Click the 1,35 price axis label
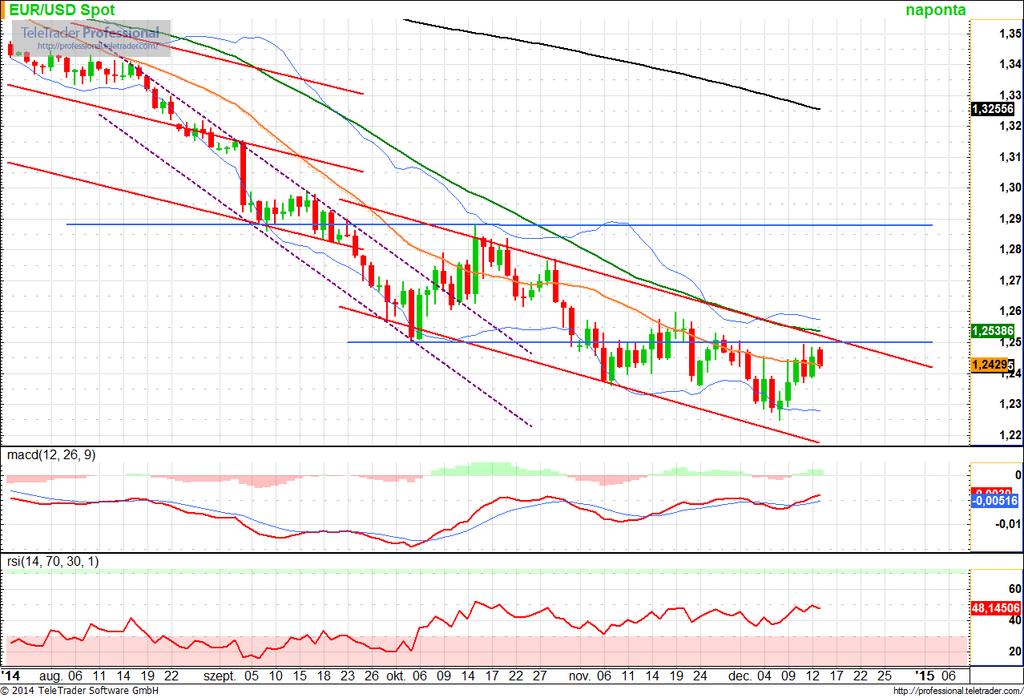This screenshot has width=1024, height=698. (1010, 33)
